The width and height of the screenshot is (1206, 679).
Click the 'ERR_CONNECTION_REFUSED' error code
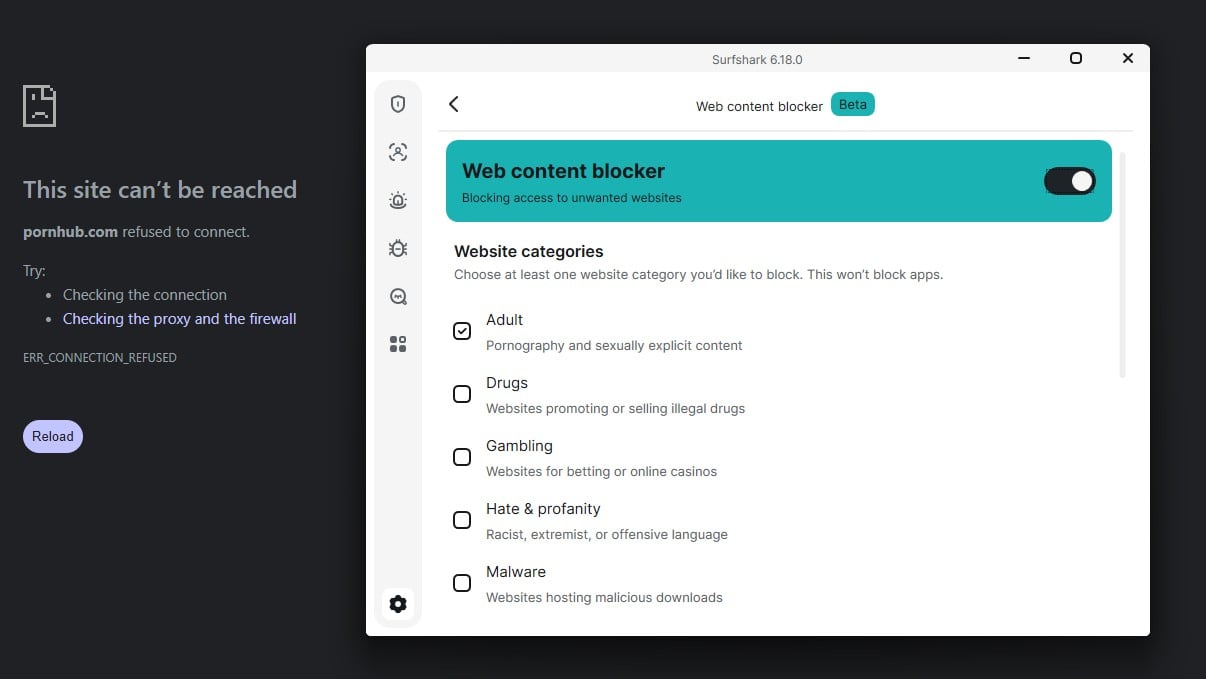100,357
